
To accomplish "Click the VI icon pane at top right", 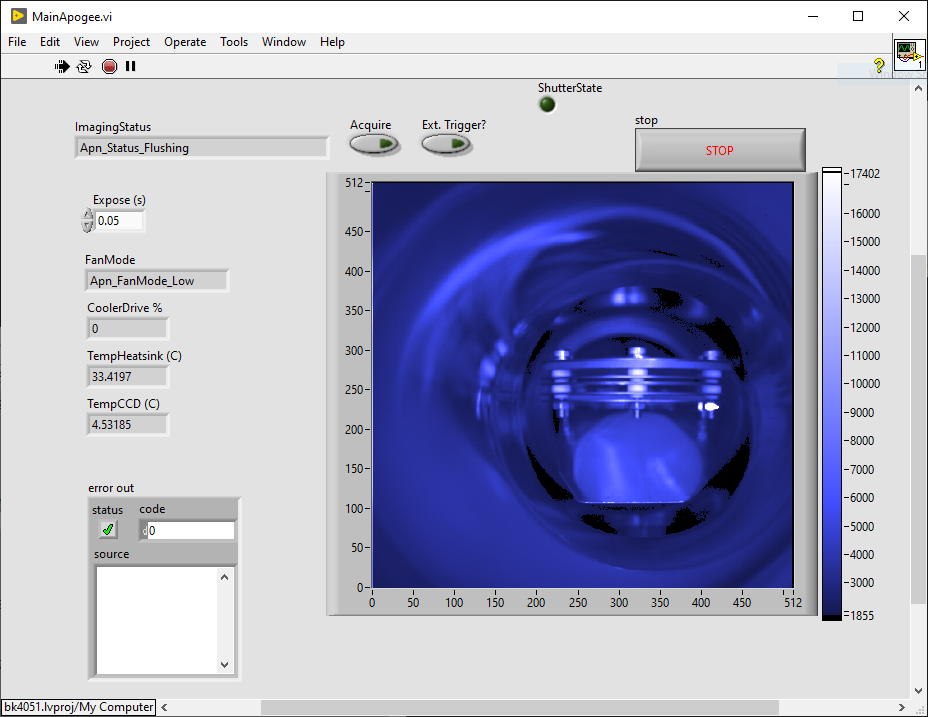I will [909, 55].
